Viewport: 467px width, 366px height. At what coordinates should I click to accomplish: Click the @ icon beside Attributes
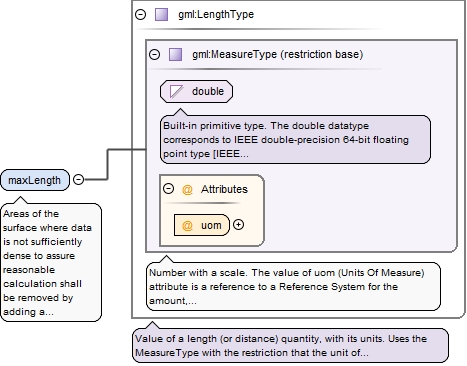(187, 189)
